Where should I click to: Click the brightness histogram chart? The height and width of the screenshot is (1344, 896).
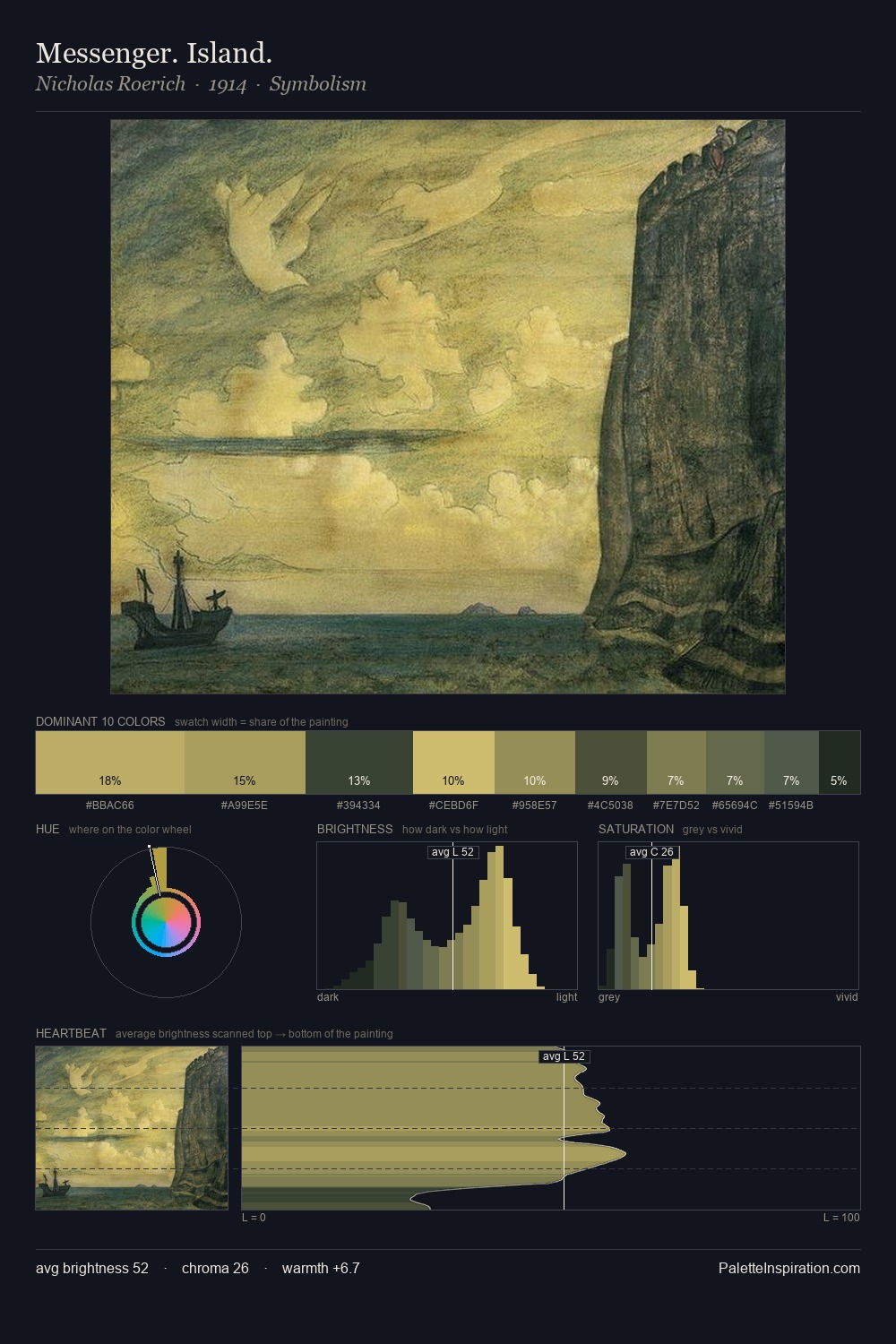[447, 916]
